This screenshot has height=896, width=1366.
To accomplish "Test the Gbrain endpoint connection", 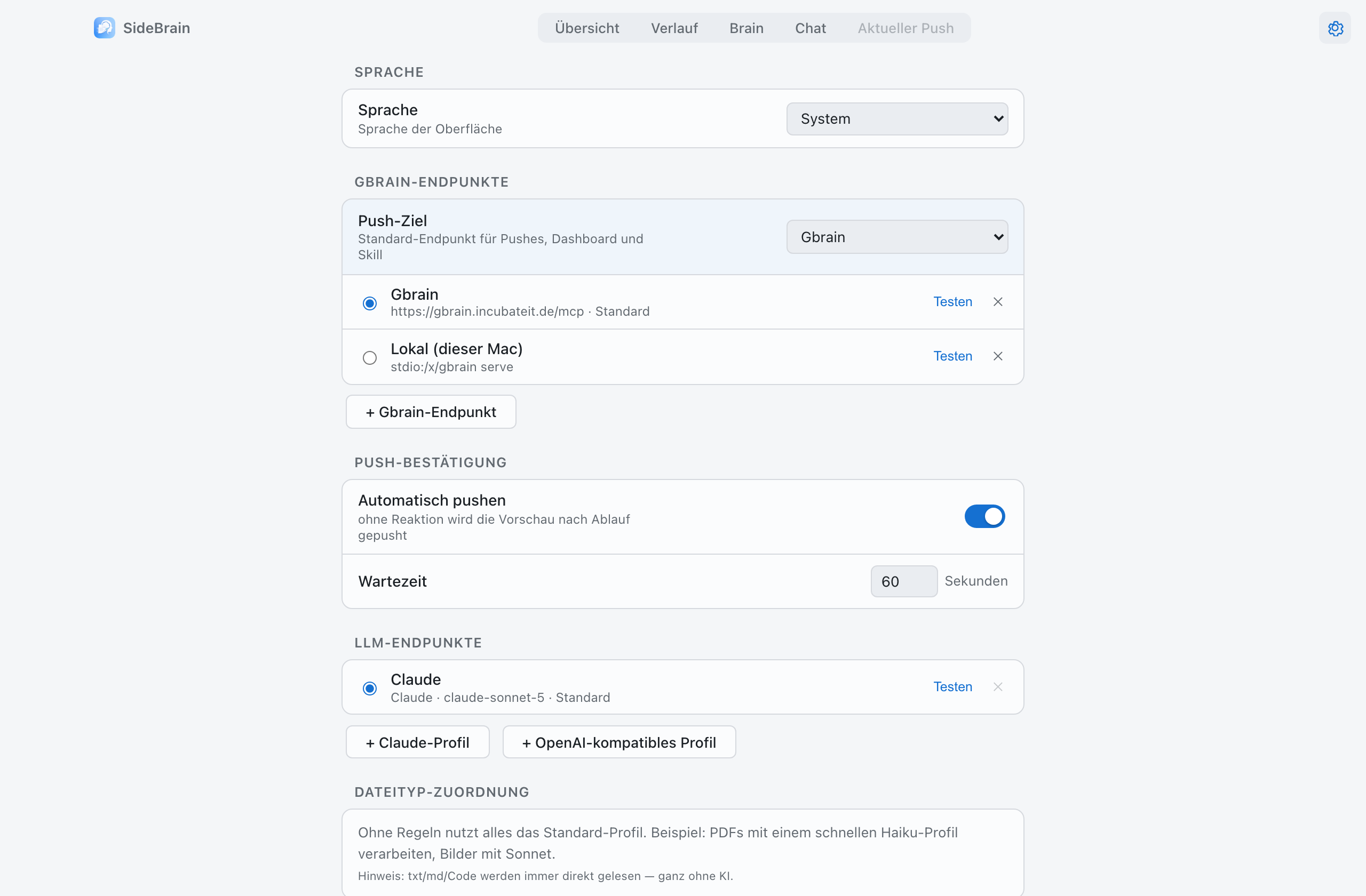I will [952, 302].
